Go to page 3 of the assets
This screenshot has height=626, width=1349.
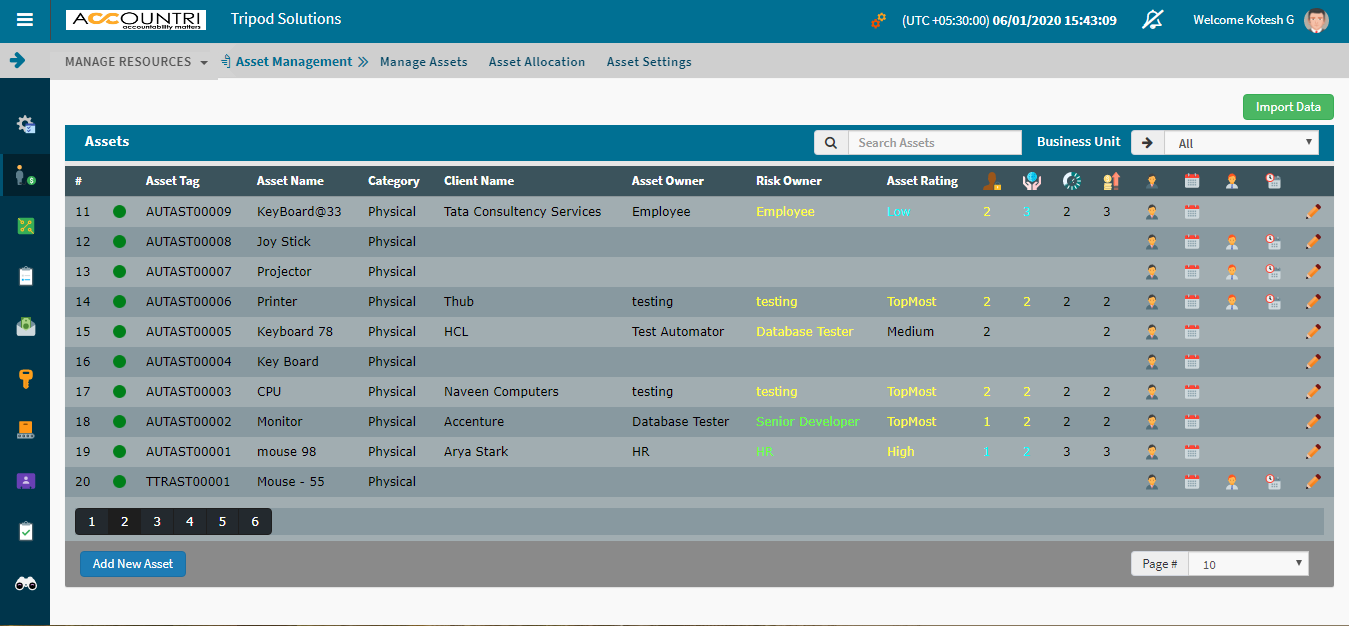click(157, 522)
